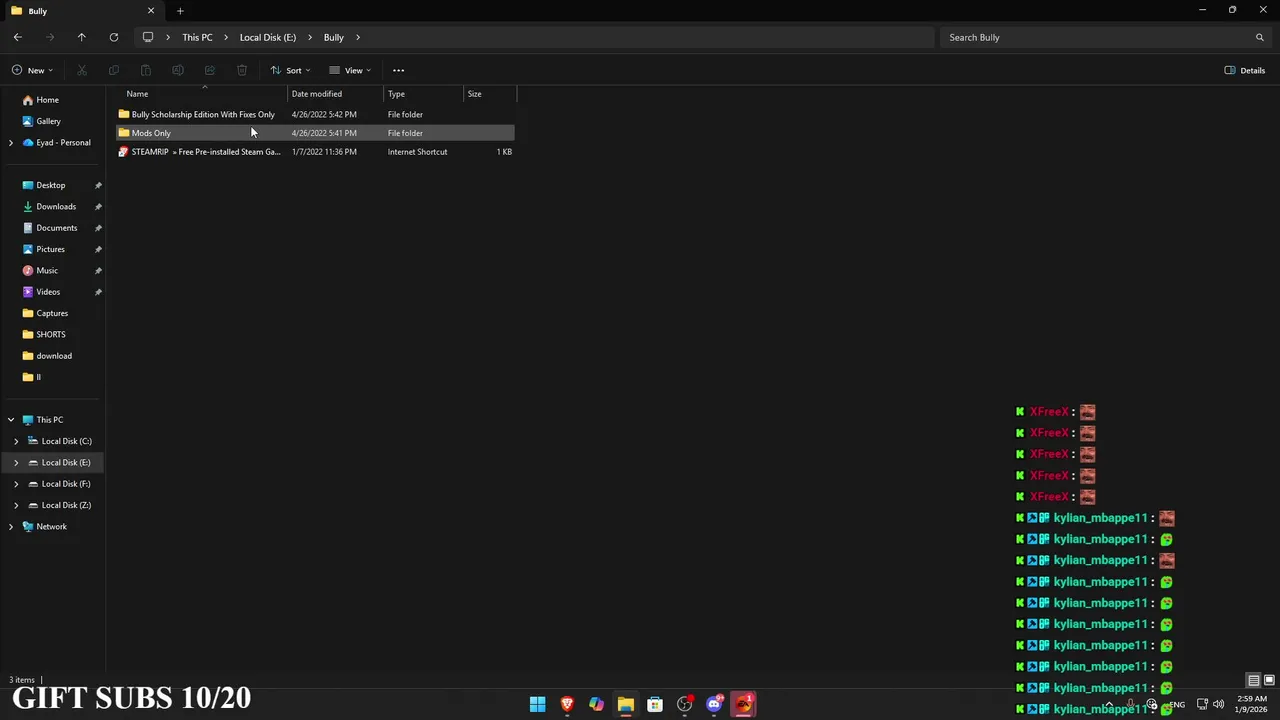This screenshot has width=1280, height=720.
Task: Sort by the Size column header
Action: pos(490,94)
